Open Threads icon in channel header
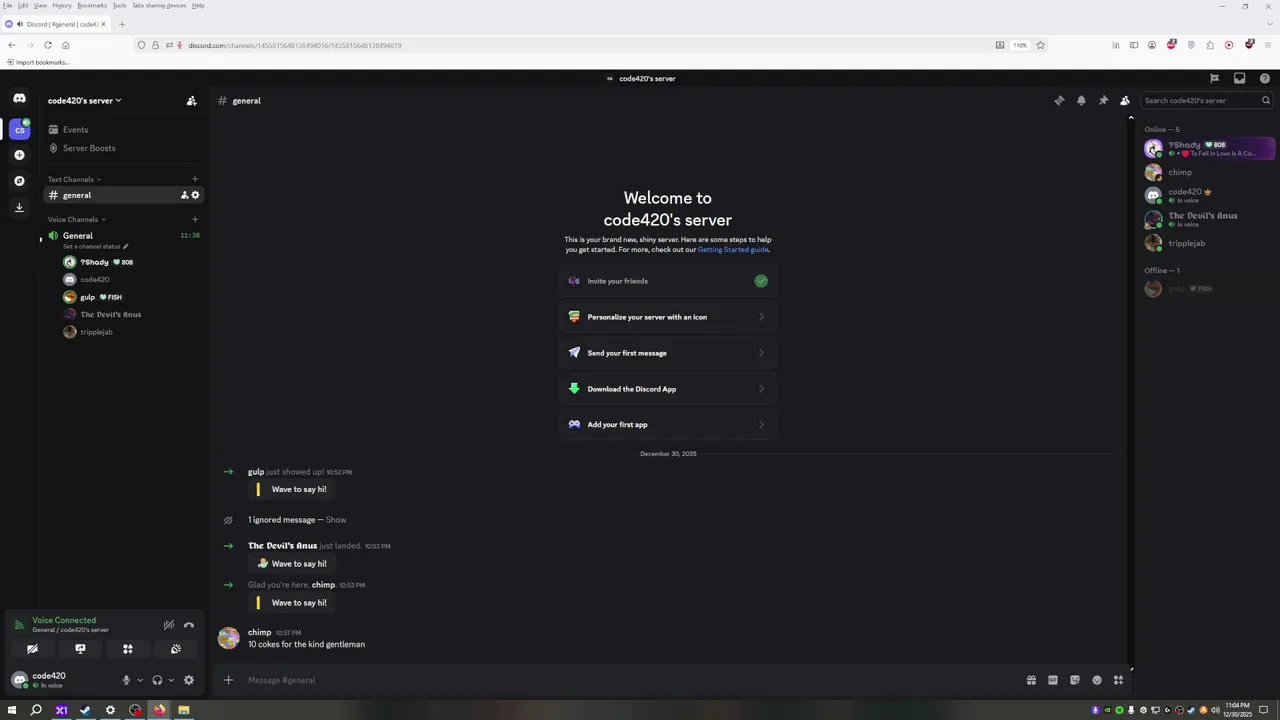The width and height of the screenshot is (1280, 720). click(x=1059, y=100)
